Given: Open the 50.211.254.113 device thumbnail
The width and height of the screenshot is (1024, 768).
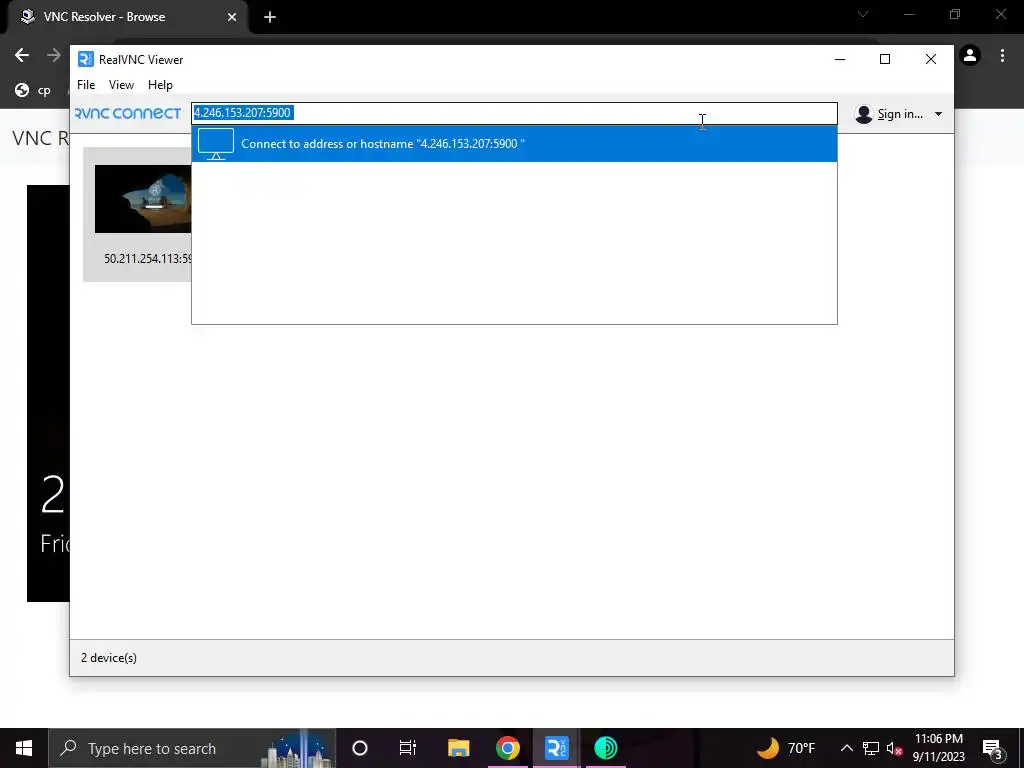Looking at the screenshot, I should click(143, 199).
